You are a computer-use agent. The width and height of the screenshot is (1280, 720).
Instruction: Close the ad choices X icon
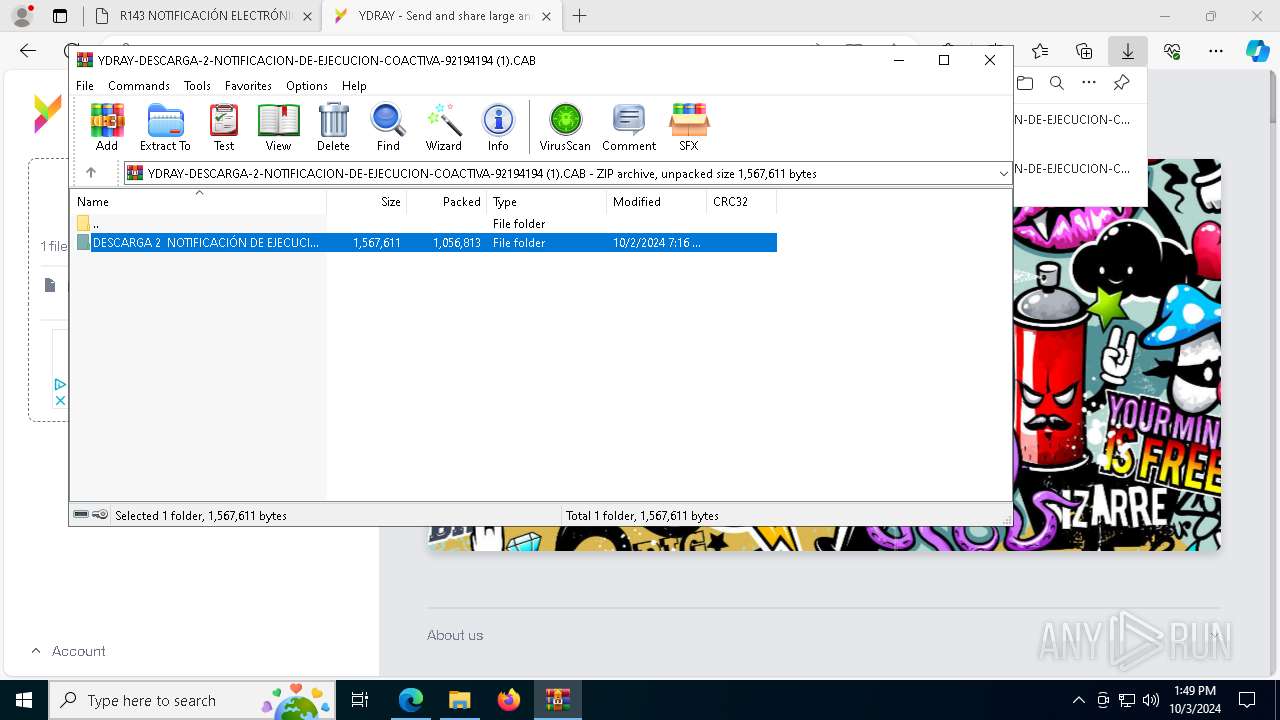pyautogui.click(x=60, y=400)
